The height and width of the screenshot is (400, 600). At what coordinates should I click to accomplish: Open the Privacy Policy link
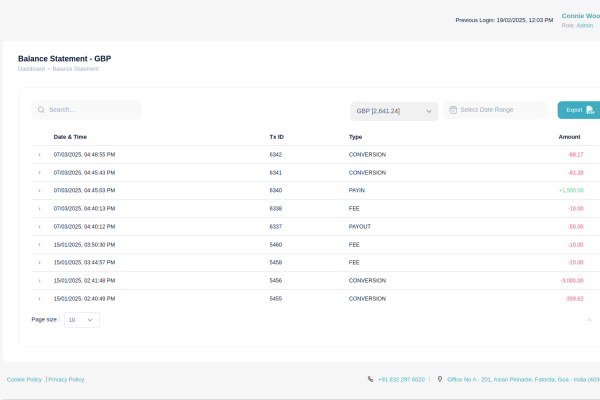pos(67,380)
